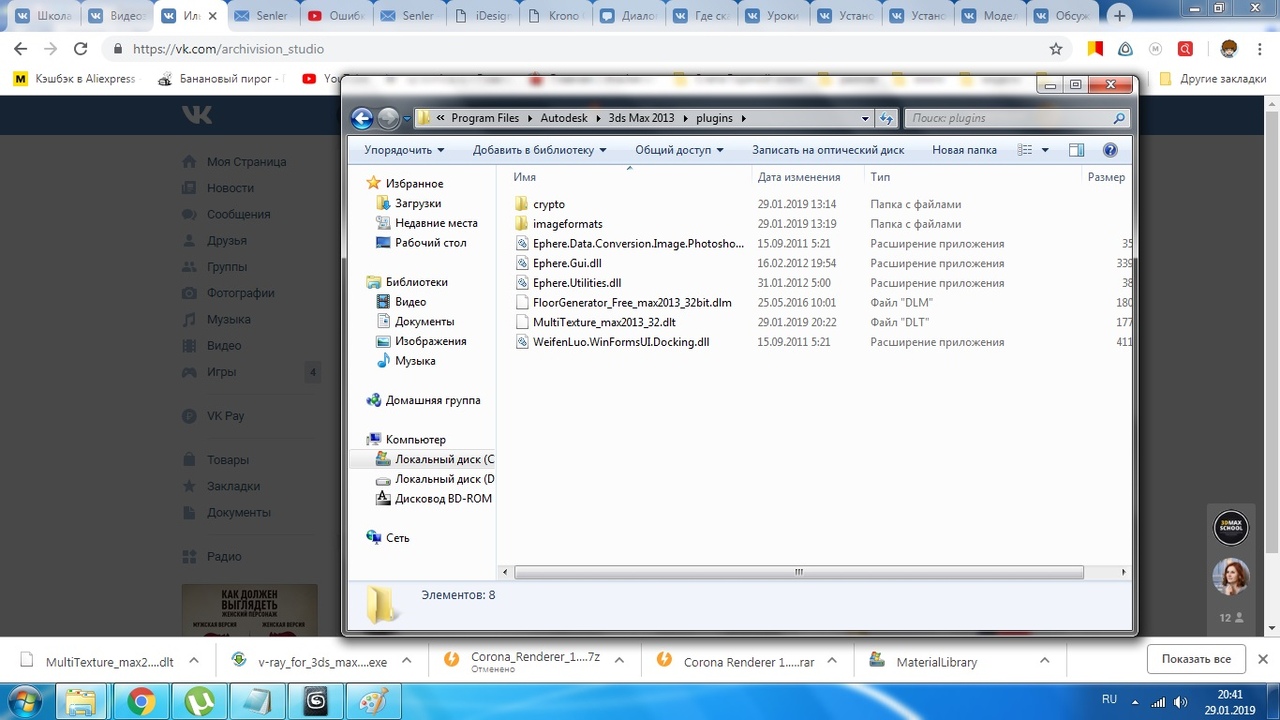The image size is (1280, 720).
Task: Open Сообщения in VK sidebar
Action: 238,214
